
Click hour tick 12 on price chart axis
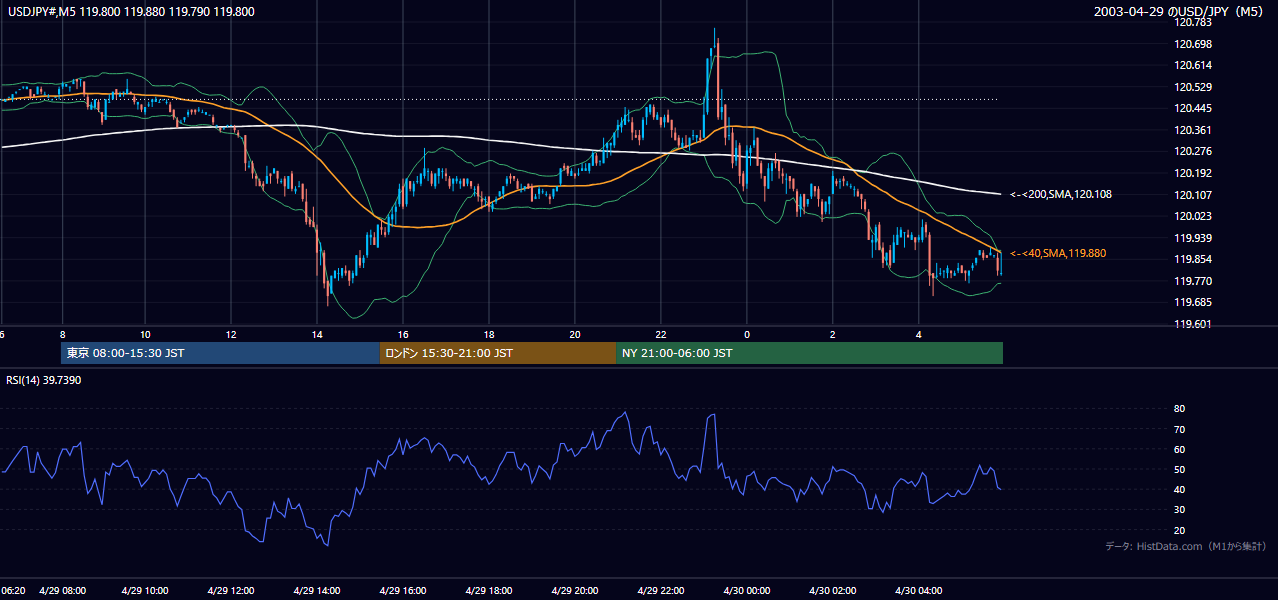232,334
